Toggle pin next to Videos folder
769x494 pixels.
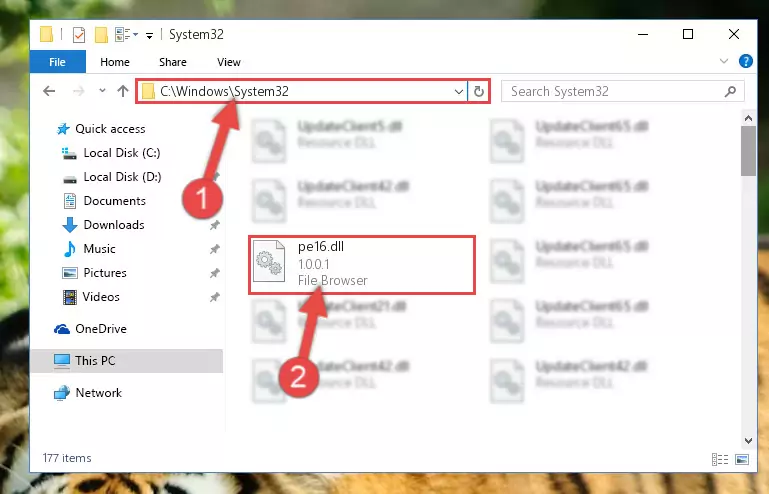point(215,297)
